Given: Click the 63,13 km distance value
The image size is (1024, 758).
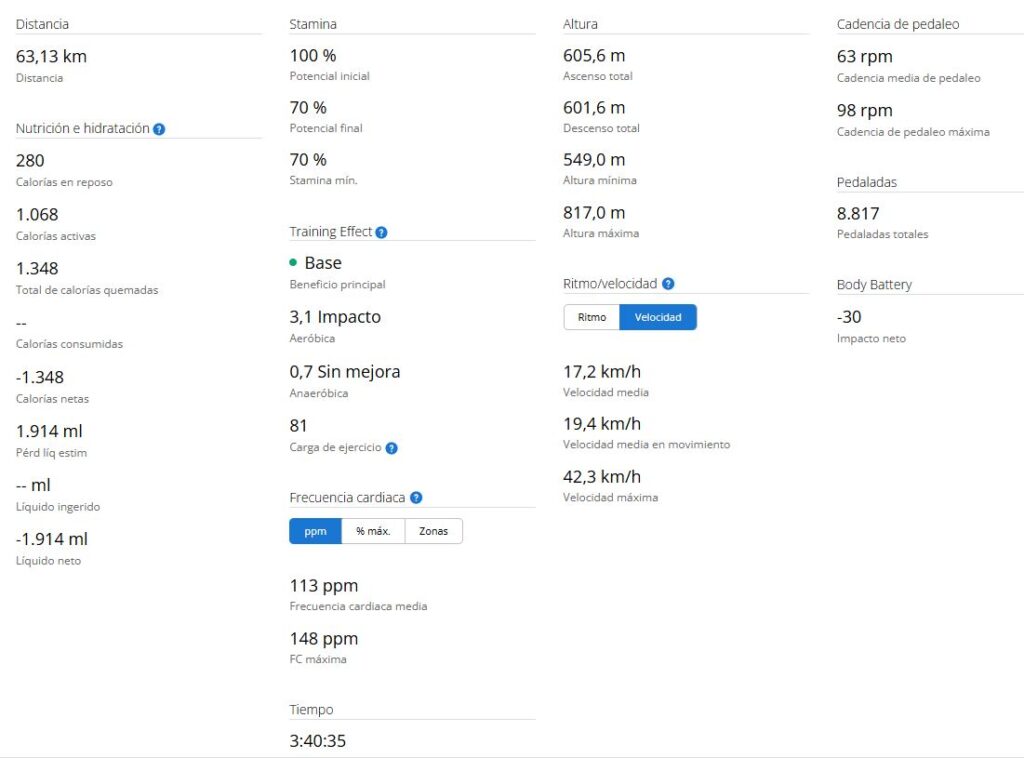Looking at the screenshot, I should [51, 57].
